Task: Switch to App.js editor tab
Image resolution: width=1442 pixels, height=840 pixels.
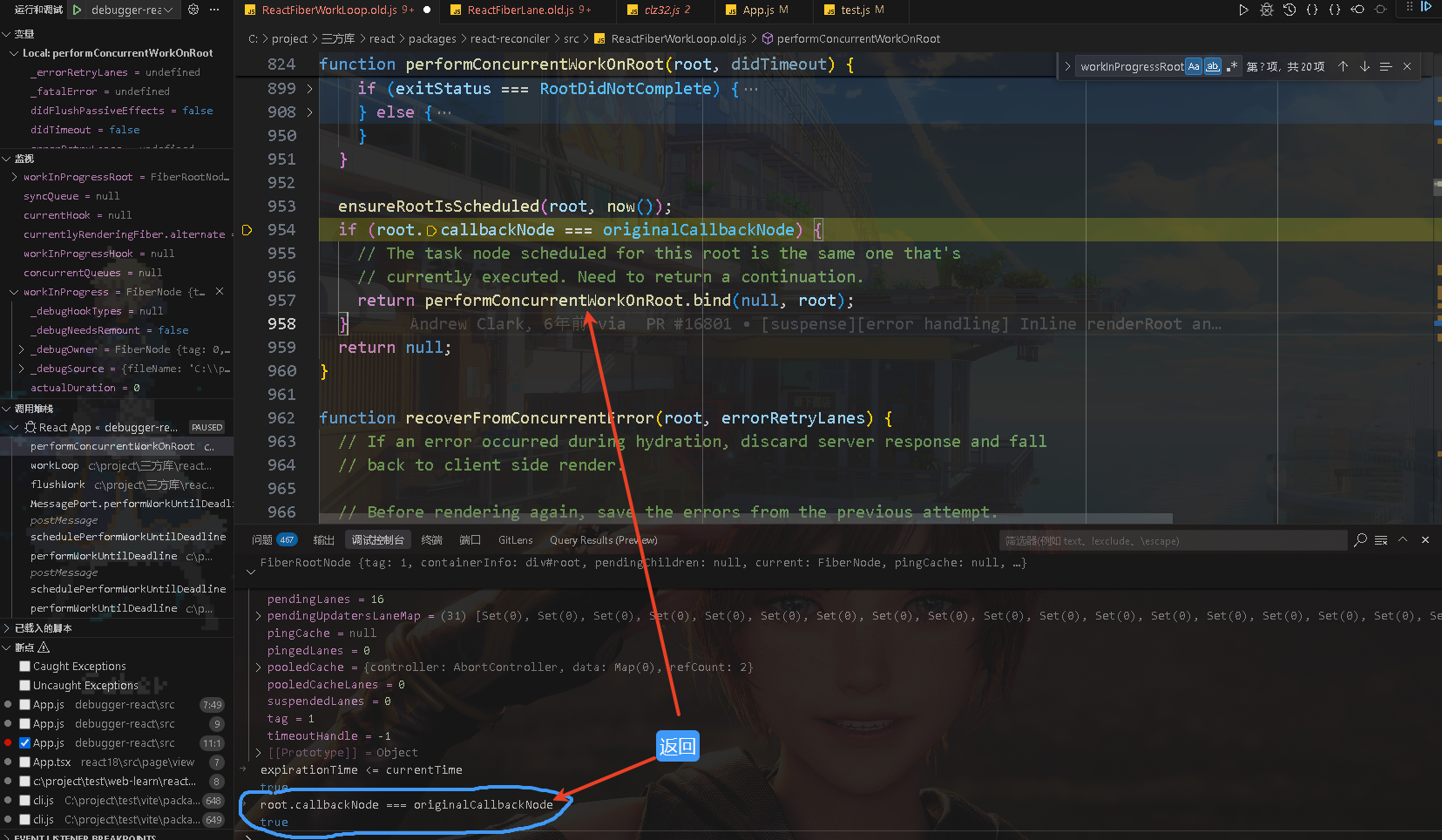Action: pos(764,10)
